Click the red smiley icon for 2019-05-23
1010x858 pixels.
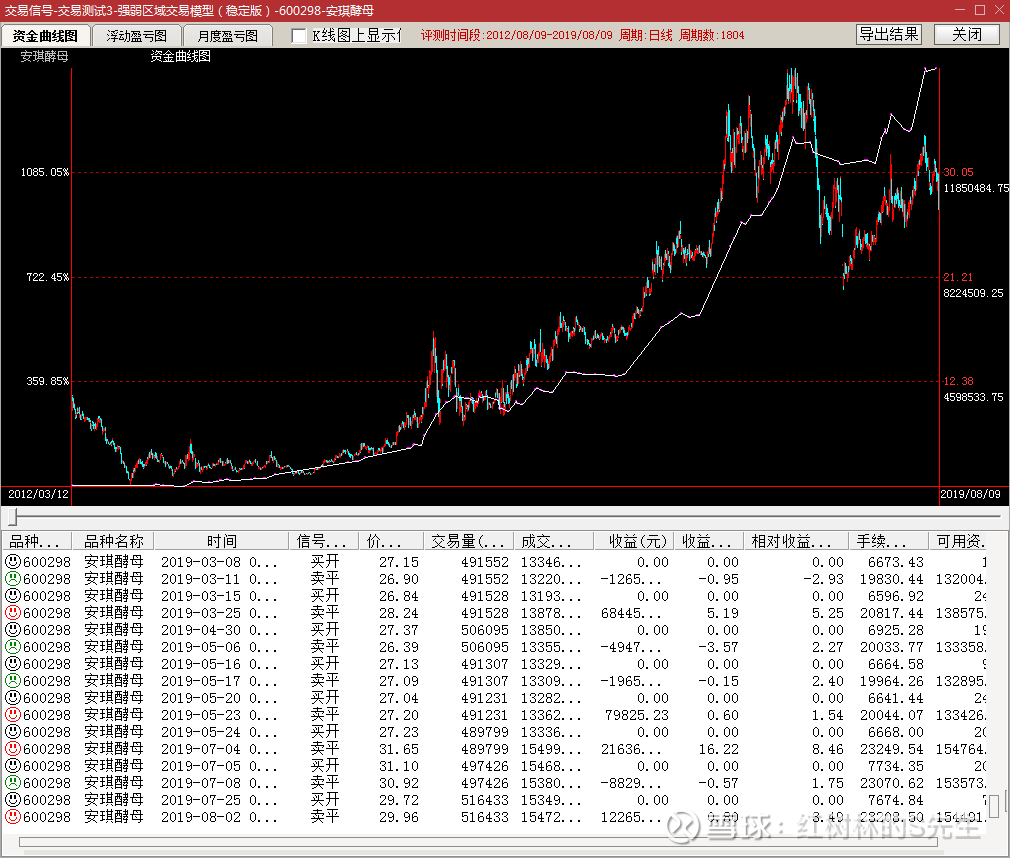[x=13, y=715]
